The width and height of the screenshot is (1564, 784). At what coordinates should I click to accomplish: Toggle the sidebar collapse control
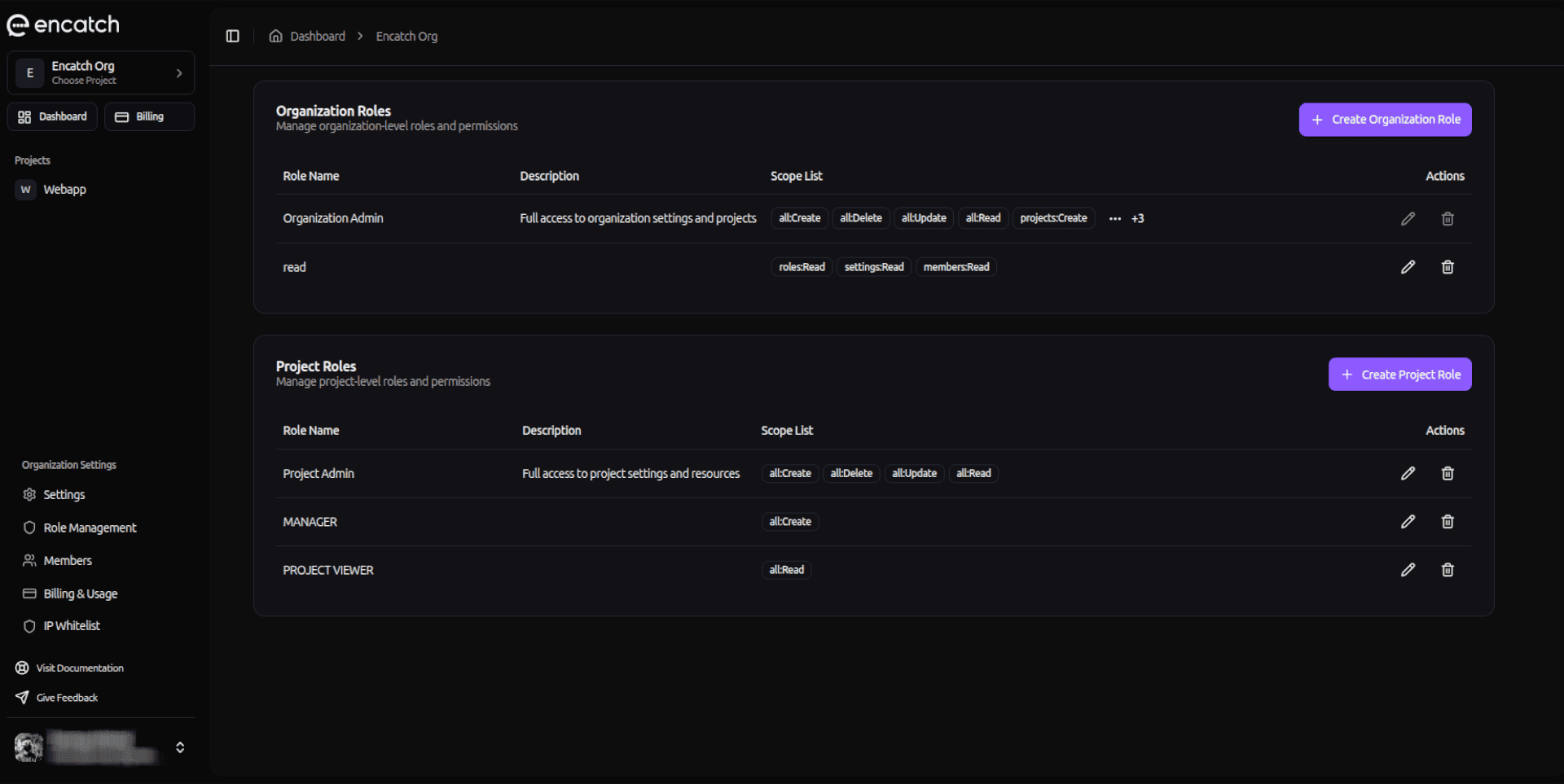click(x=233, y=36)
